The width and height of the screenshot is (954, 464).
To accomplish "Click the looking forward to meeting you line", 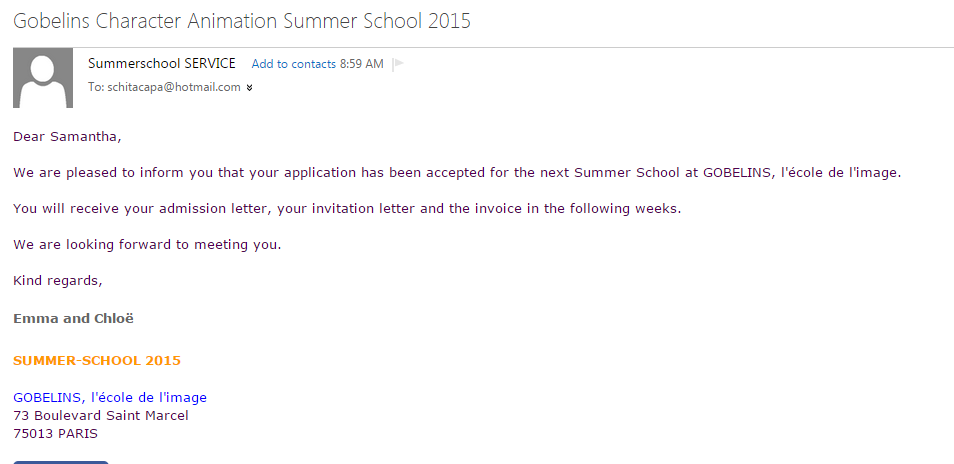I will coord(147,245).
